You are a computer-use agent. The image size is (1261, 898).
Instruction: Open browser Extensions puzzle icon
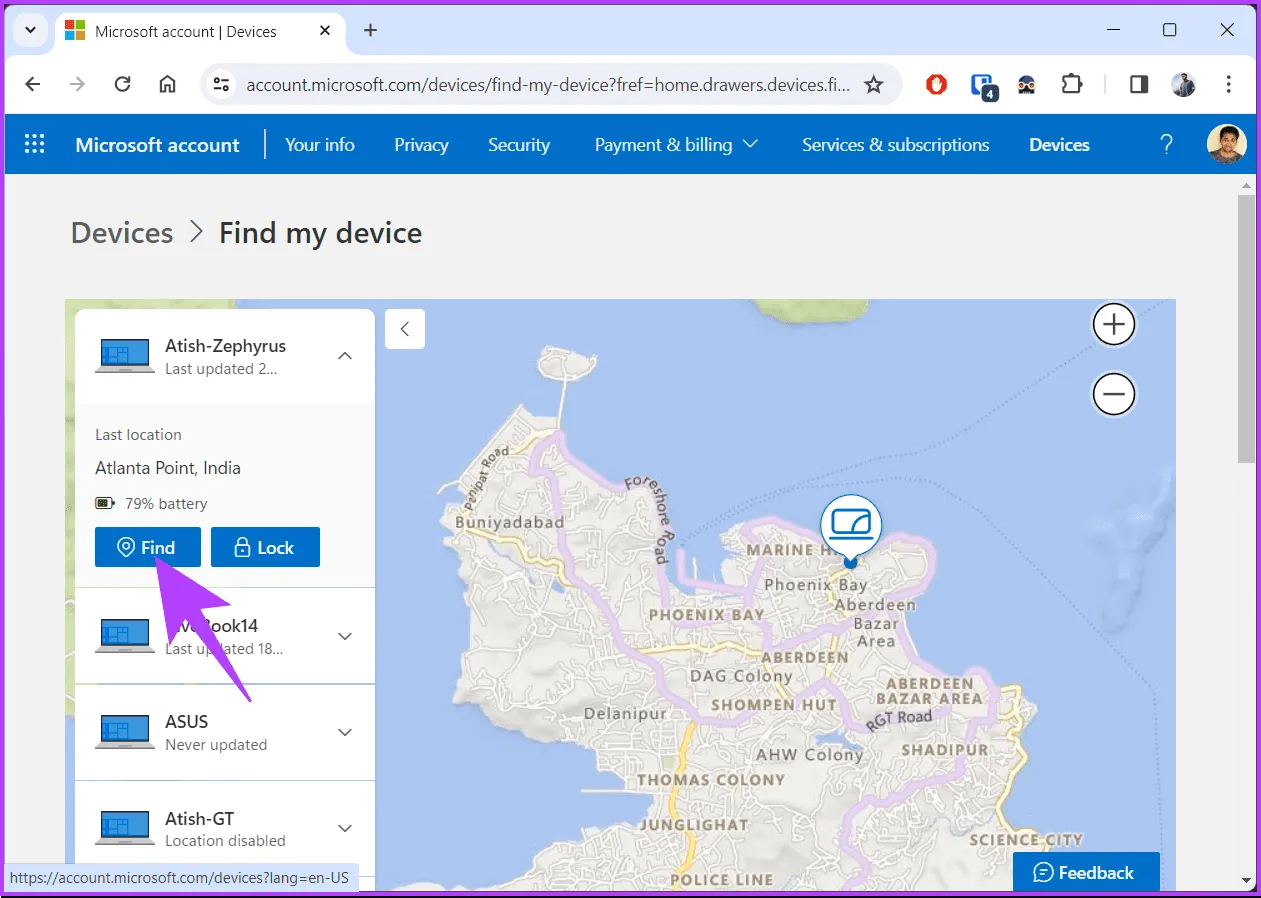click(1071, 85)
